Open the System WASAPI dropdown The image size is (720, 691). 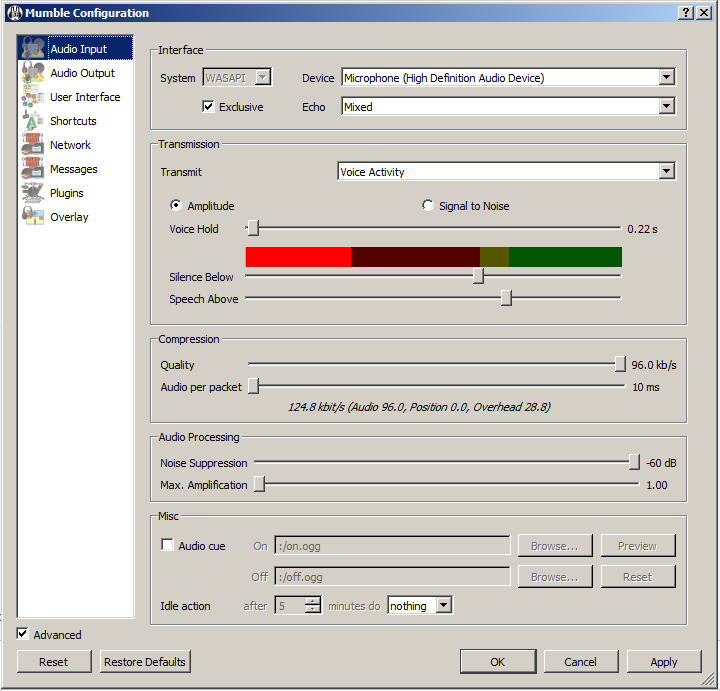tap(237, 78)
